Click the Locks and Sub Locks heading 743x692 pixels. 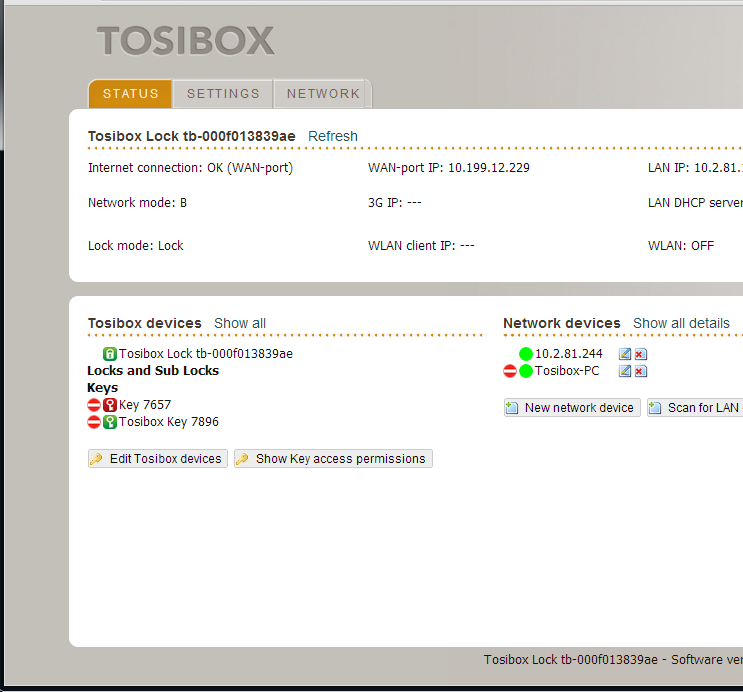(153, 371)
